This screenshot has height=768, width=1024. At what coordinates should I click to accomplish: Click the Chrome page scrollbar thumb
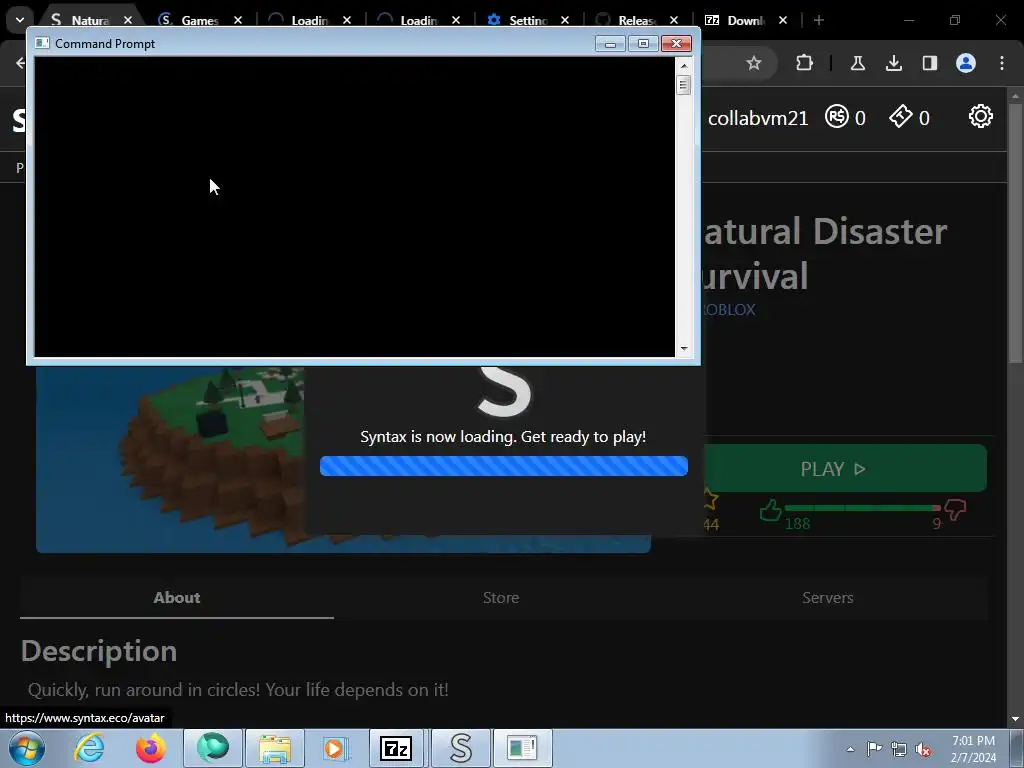(x=1016, y=232)
